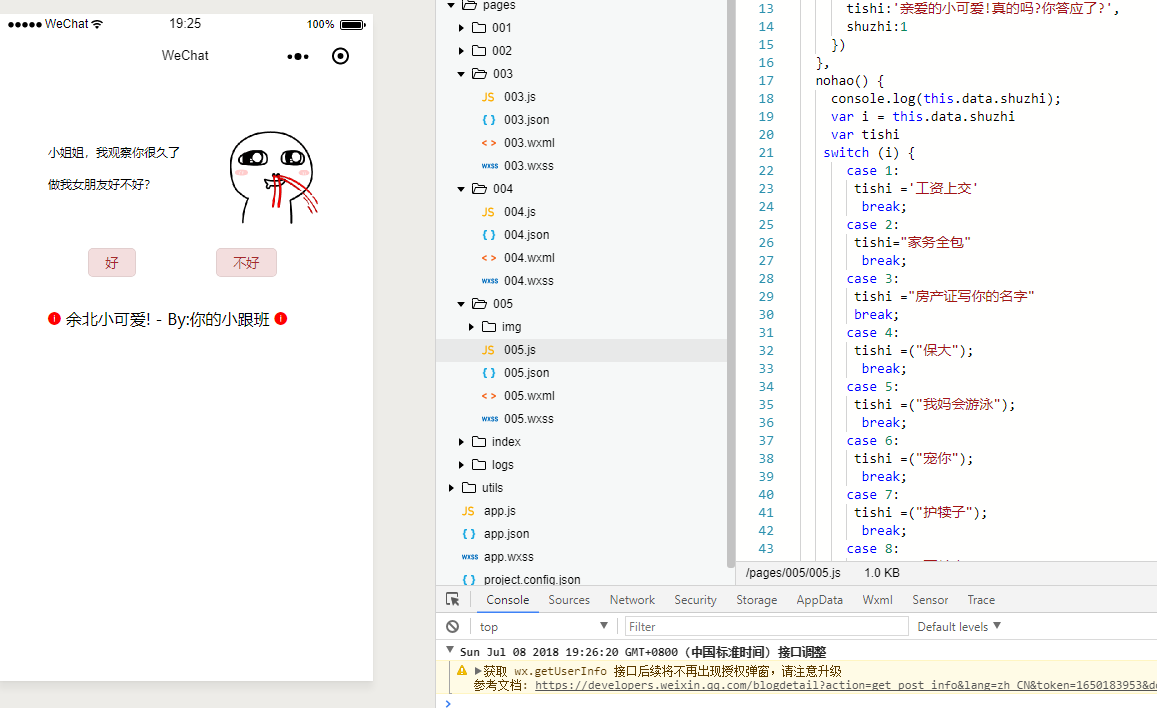Tap the 不好 button in the simulator
Image resolution: width=1157 pixels, height=708 pixels.
(246, 263)
